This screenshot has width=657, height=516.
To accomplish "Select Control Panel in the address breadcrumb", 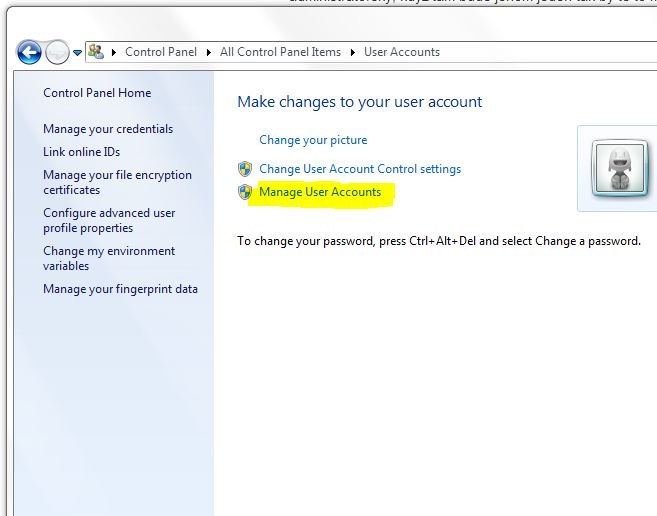I will [160, 52].
